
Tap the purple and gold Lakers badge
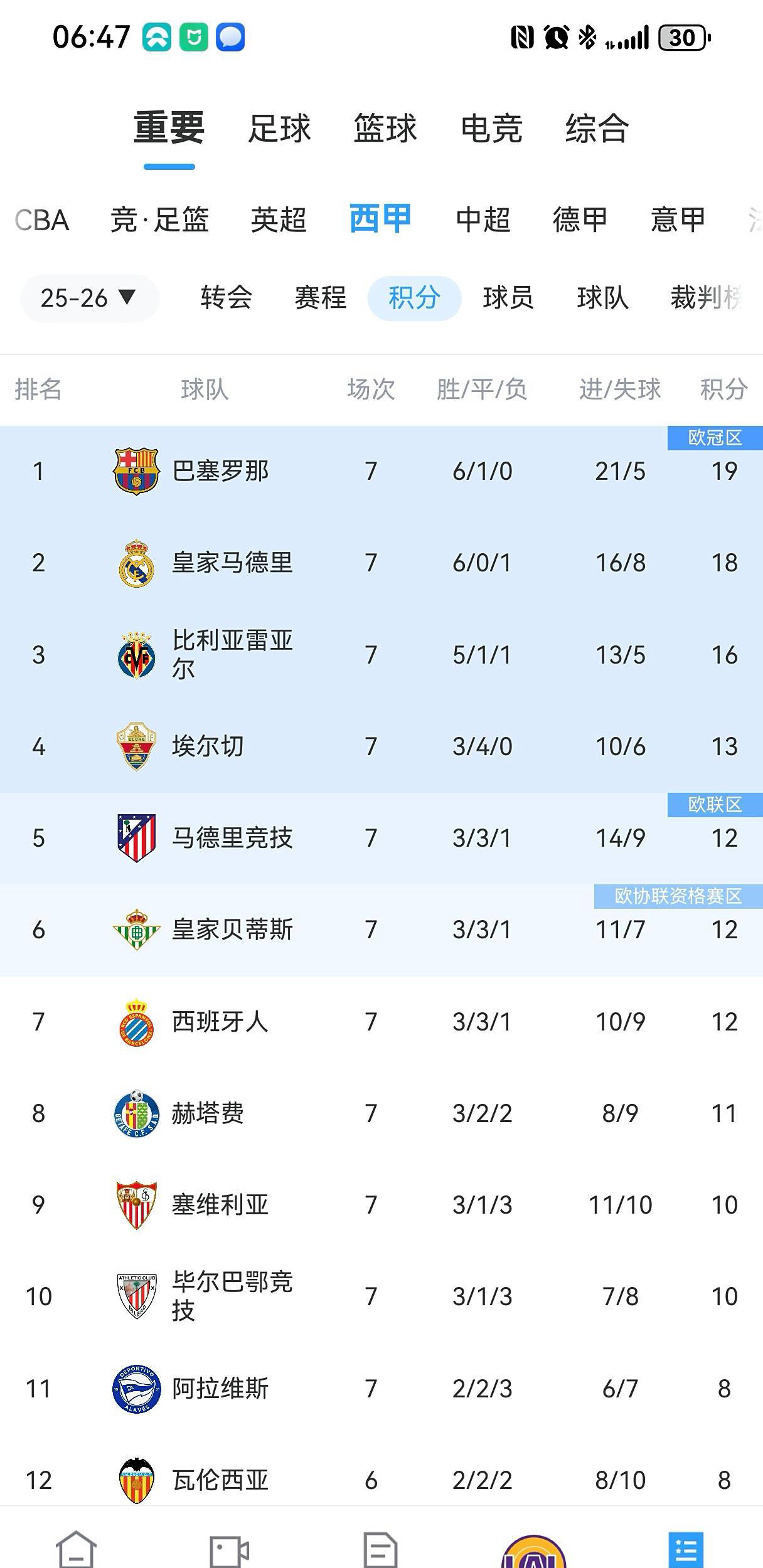click(534, 1552)
